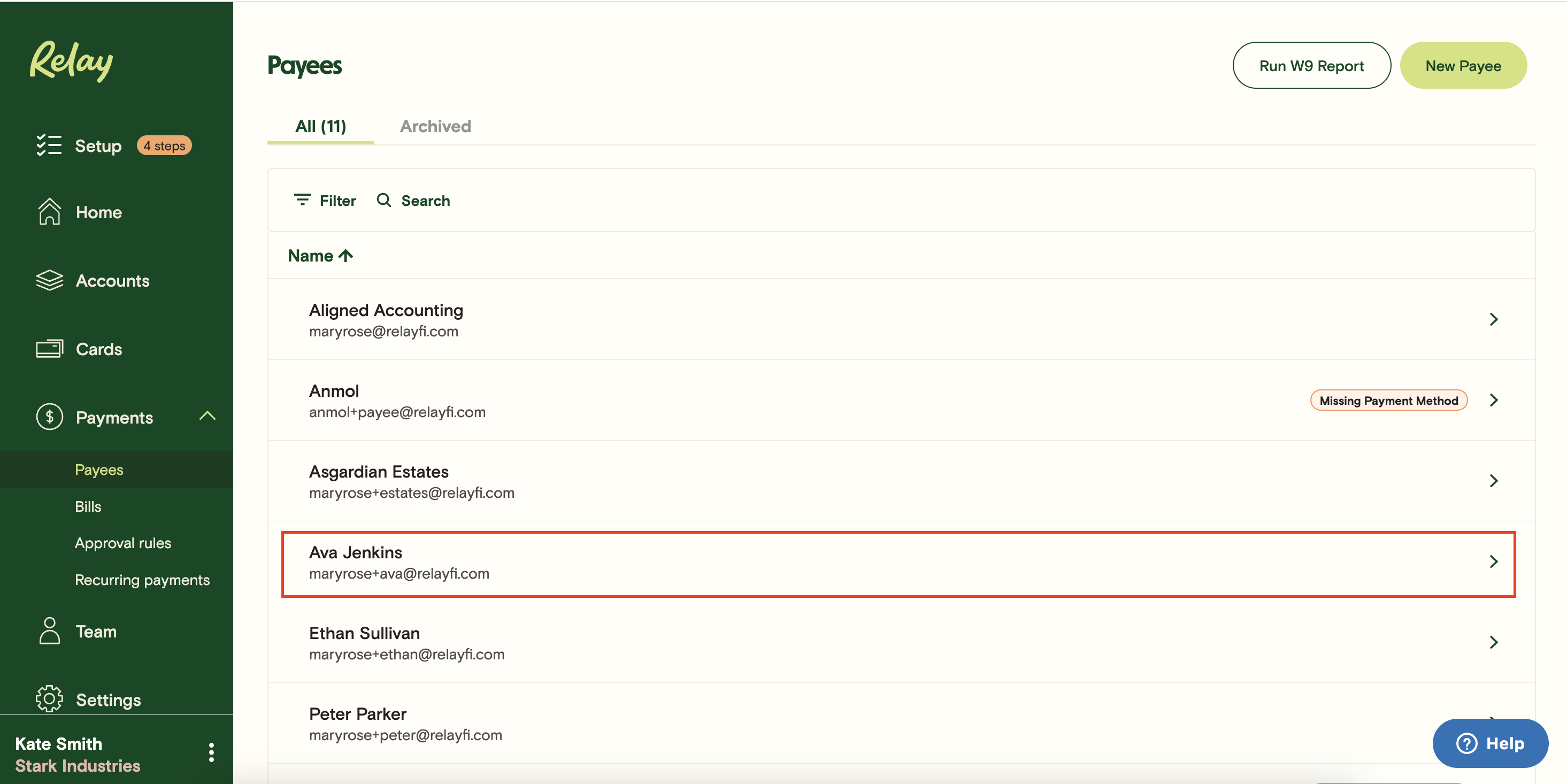Image resolution: width=1567 pixels, height=784 pixels.
Task: Run the W9 Report
Action: [1311, 65]
